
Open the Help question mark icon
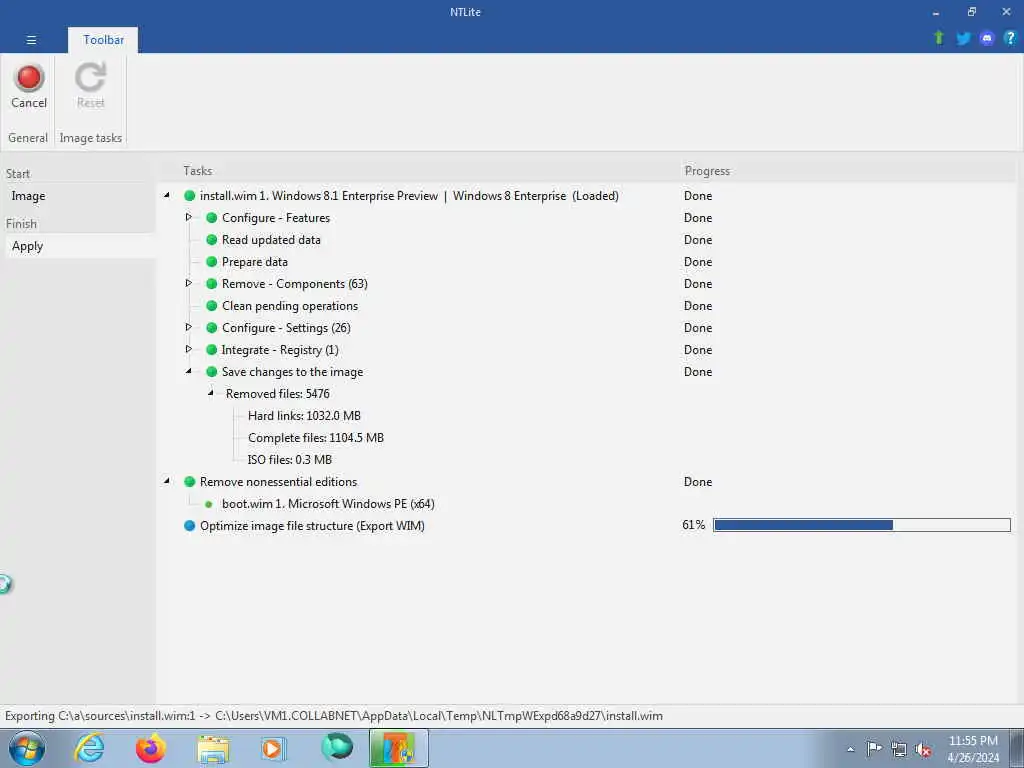(1010, 38)
